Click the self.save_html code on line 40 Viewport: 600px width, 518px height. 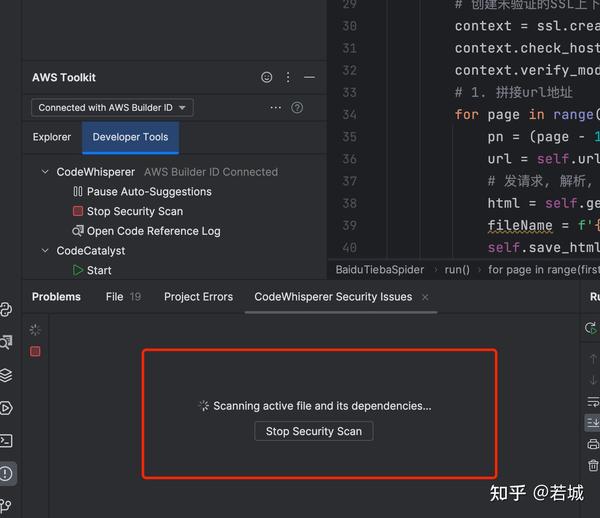[x=544, y=248]
